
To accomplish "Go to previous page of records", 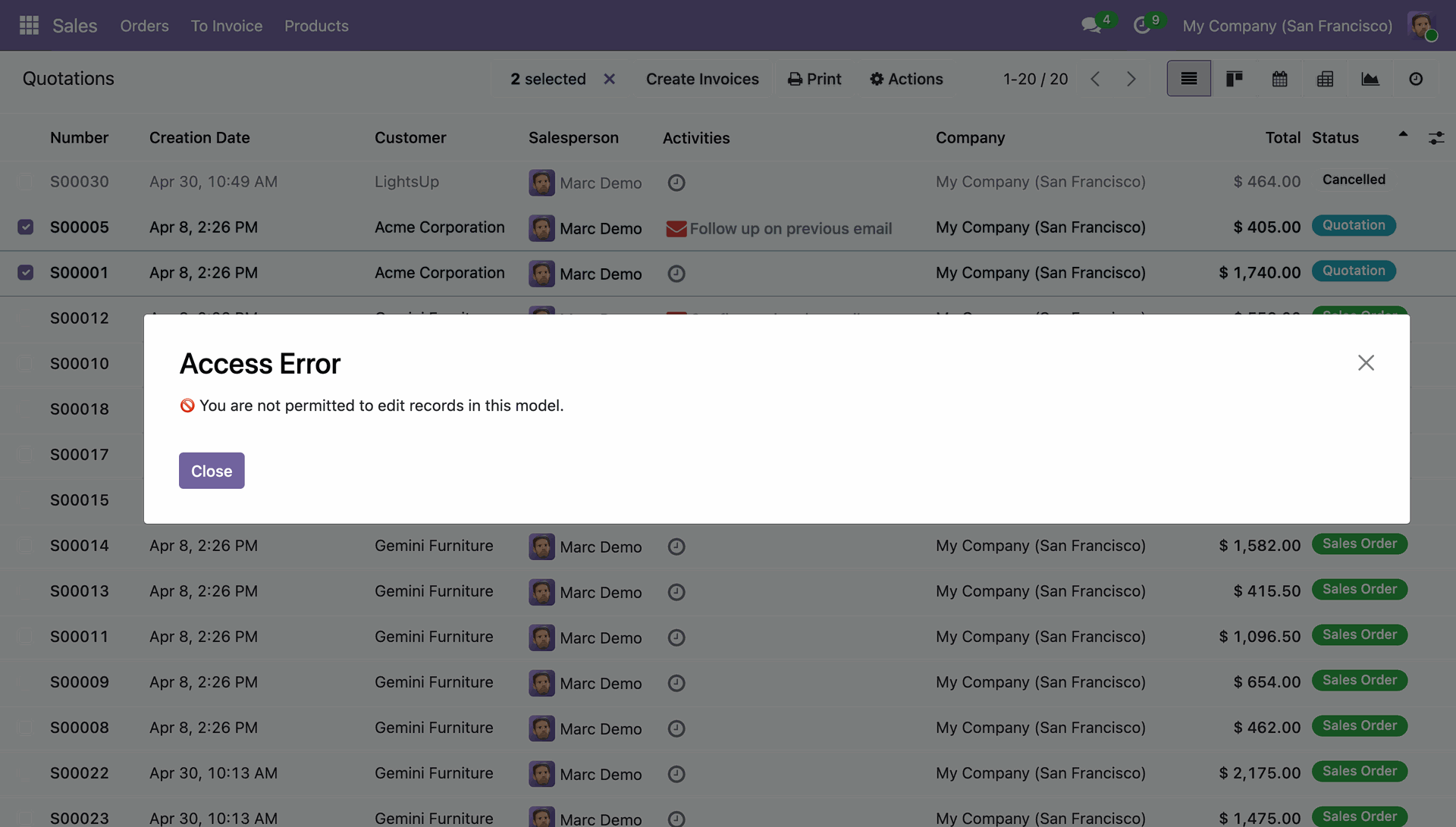I will (x=1095, y=79).
